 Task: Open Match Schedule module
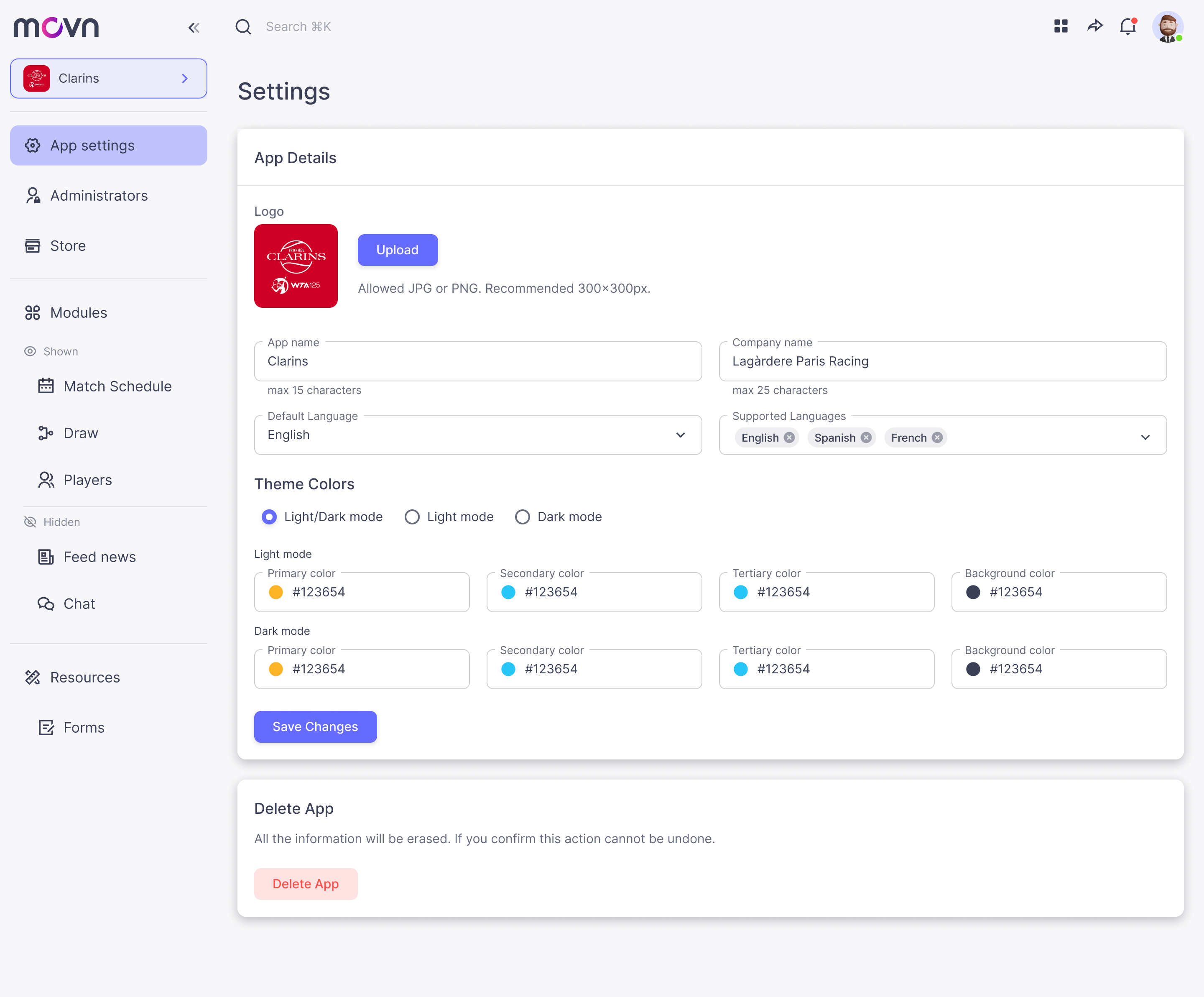click(117, 387)
